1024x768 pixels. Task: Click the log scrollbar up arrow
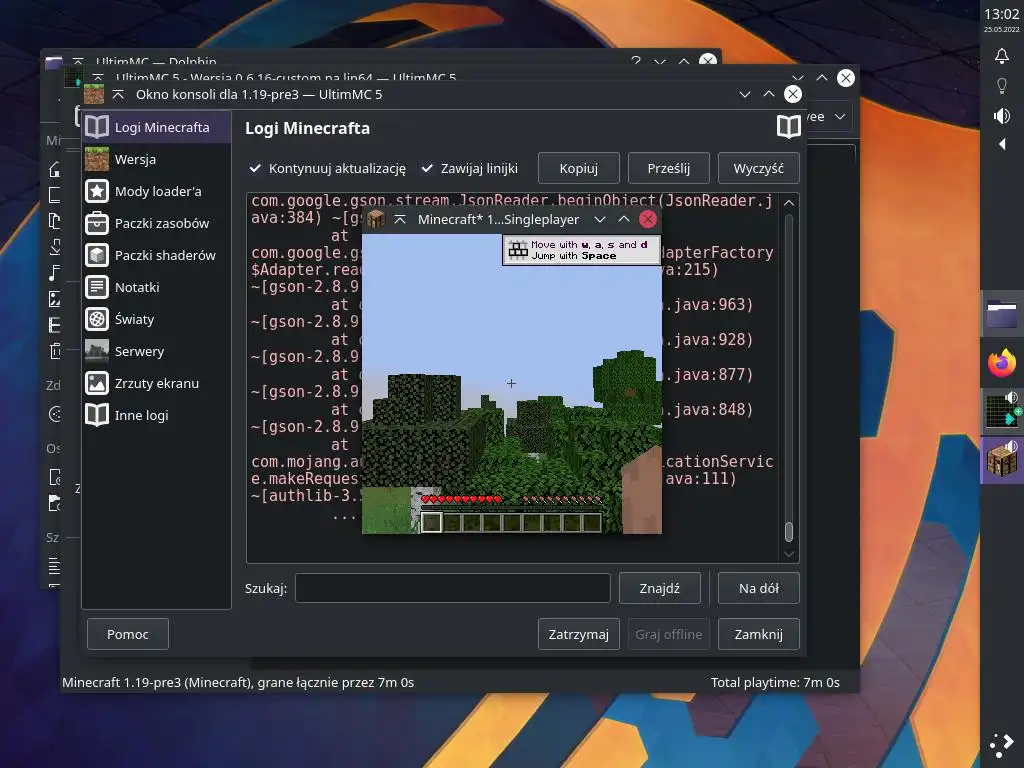coord(789,203)
